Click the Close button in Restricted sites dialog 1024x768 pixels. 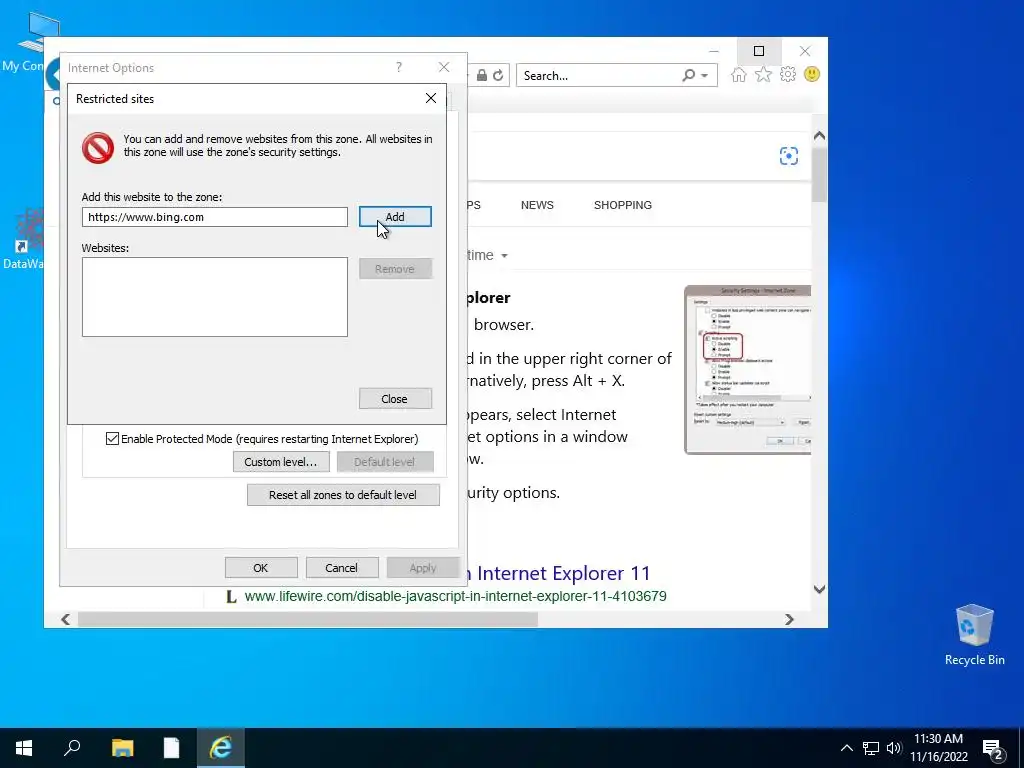[x=395, y=398]
